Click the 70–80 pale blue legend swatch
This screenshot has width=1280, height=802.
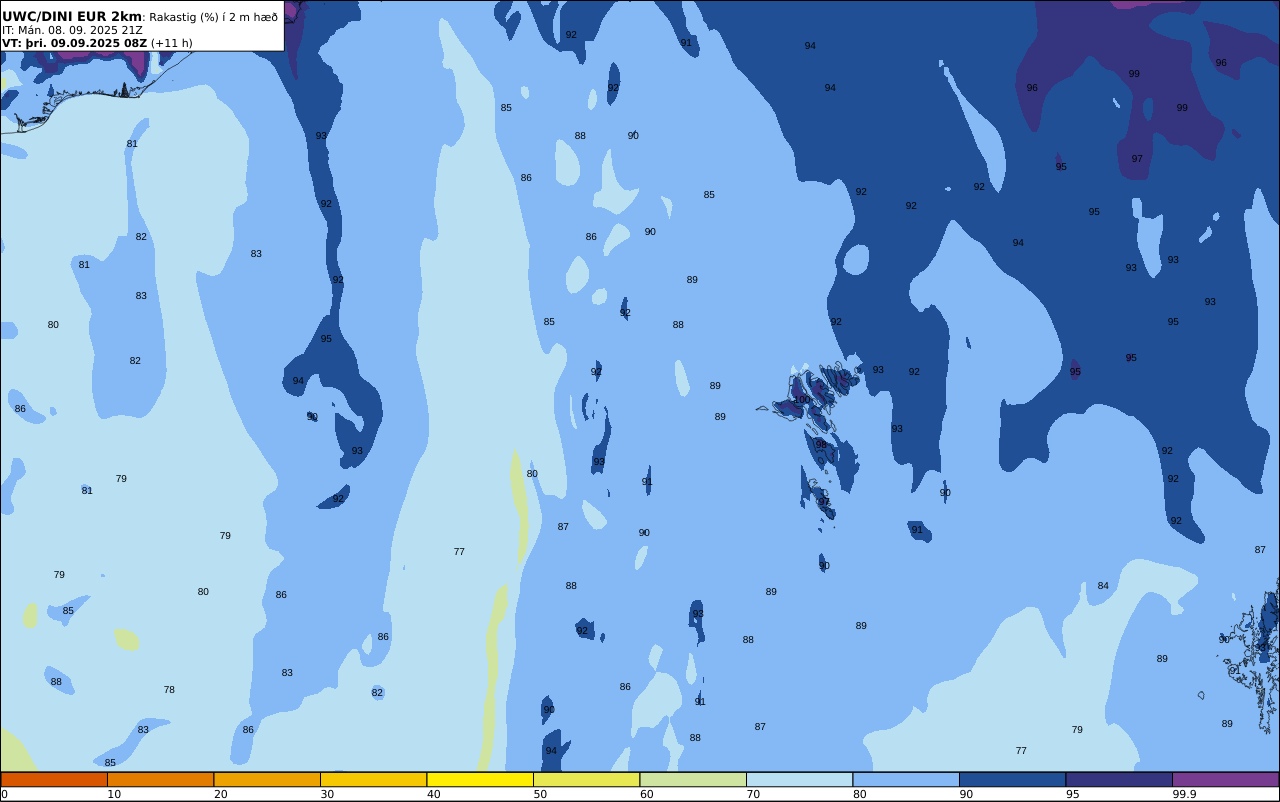tap(800, 779)
